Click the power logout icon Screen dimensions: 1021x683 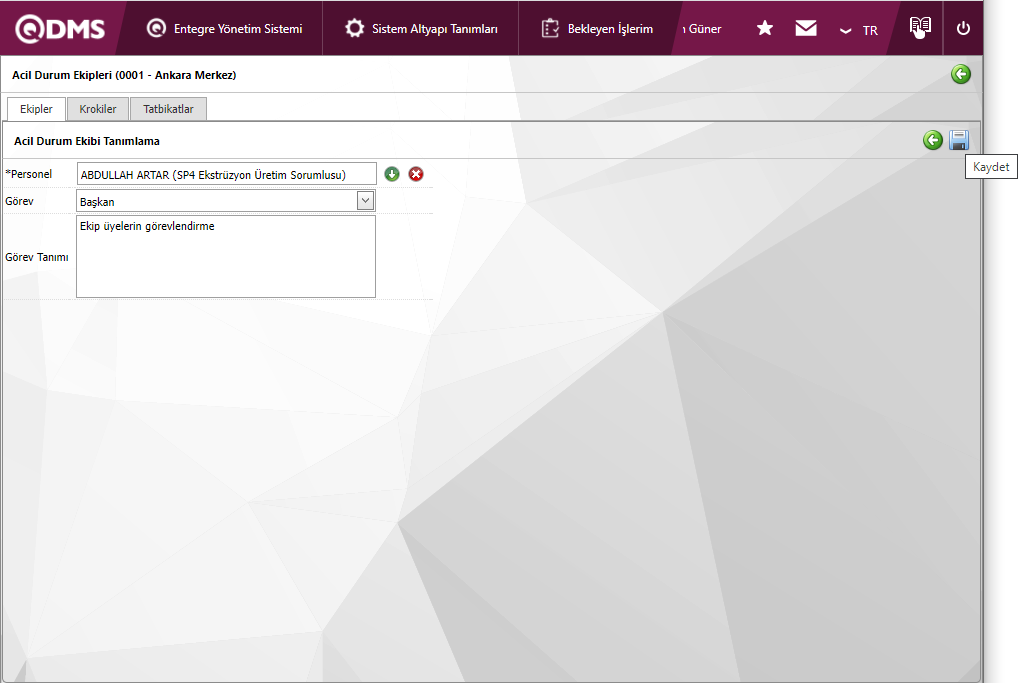pos(963,29)
